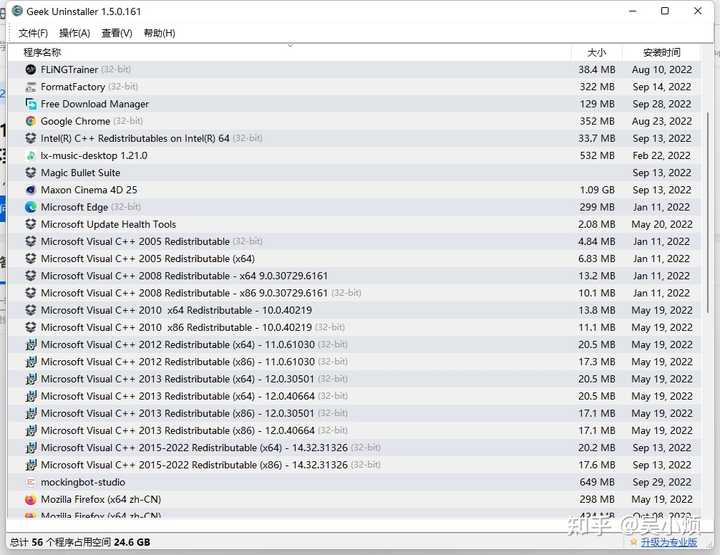
Task: Select Maxon Cinema 4D 25 entry
Action: click(89, 190)
